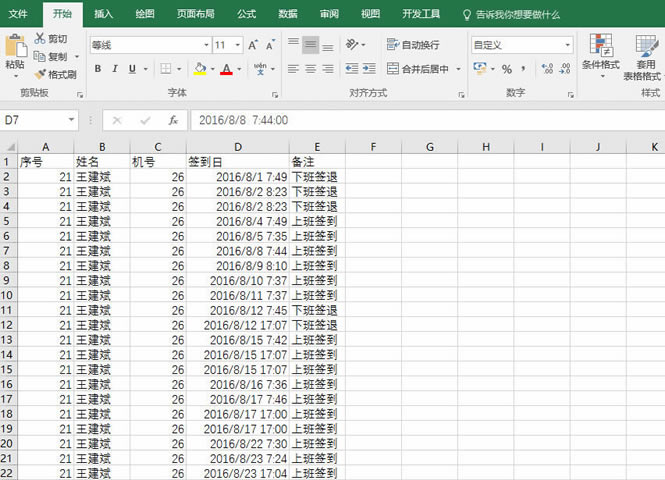Align text to bottom of cell

click(327, 47)
